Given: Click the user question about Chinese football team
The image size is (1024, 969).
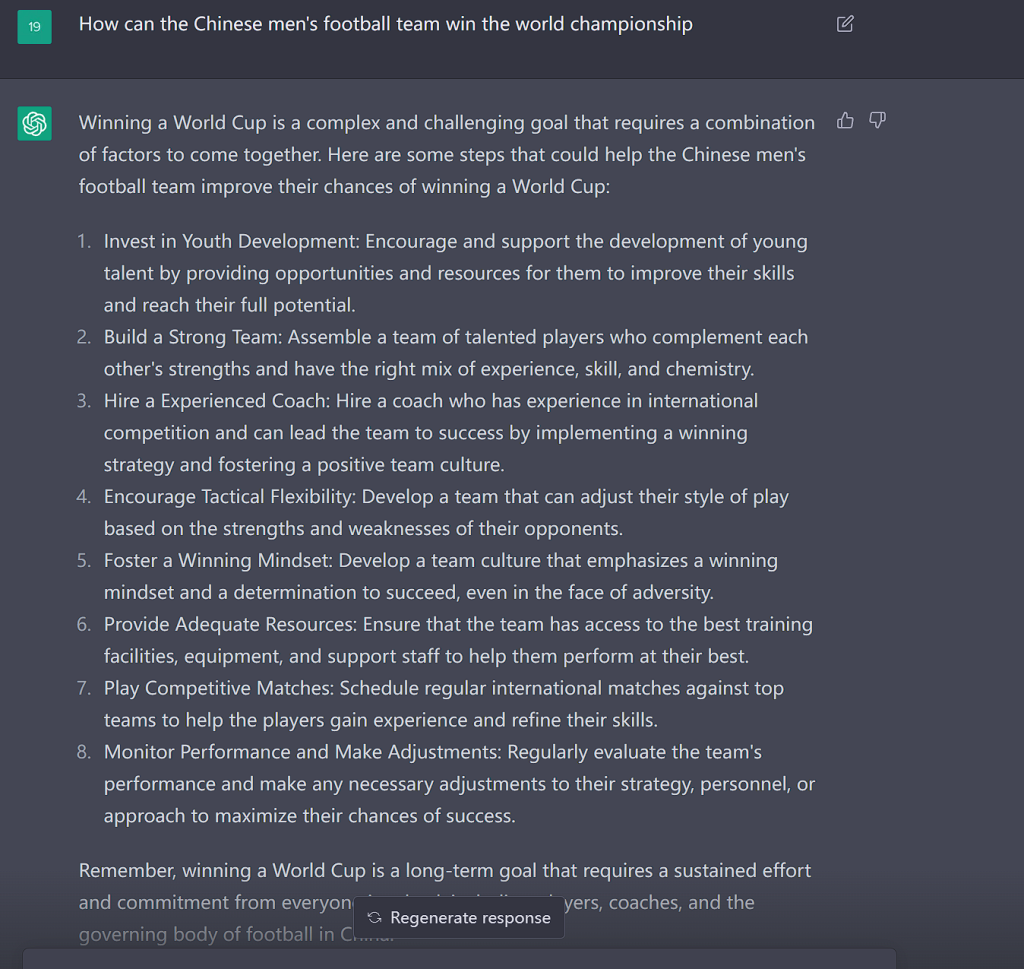Looking at the screenshot, I should pos(385,24).
